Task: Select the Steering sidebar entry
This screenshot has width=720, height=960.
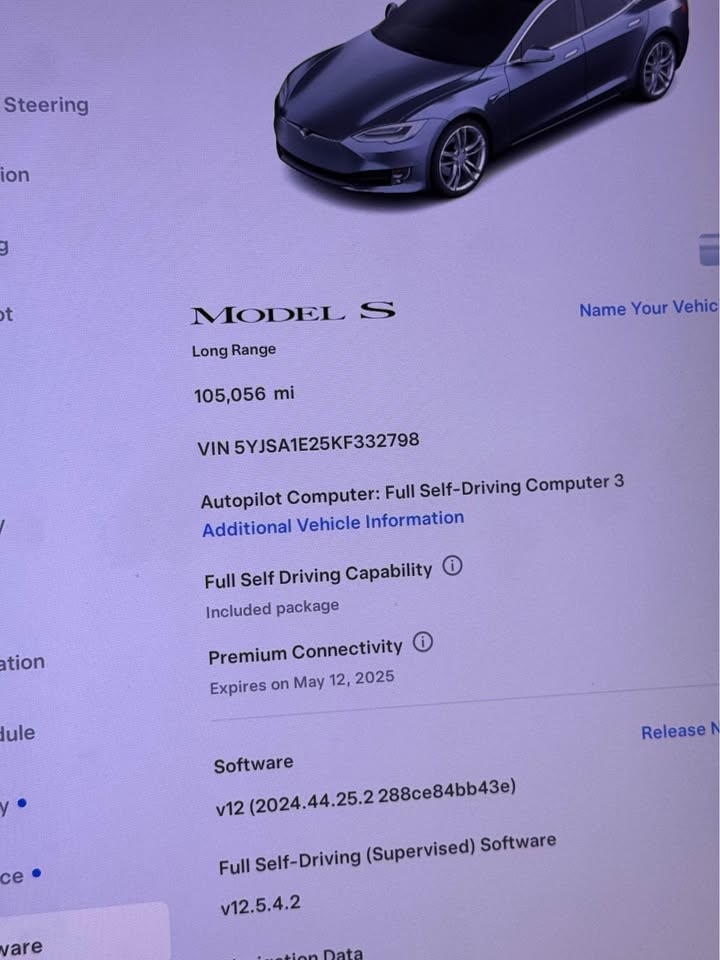Action: [x=44, y=105]
